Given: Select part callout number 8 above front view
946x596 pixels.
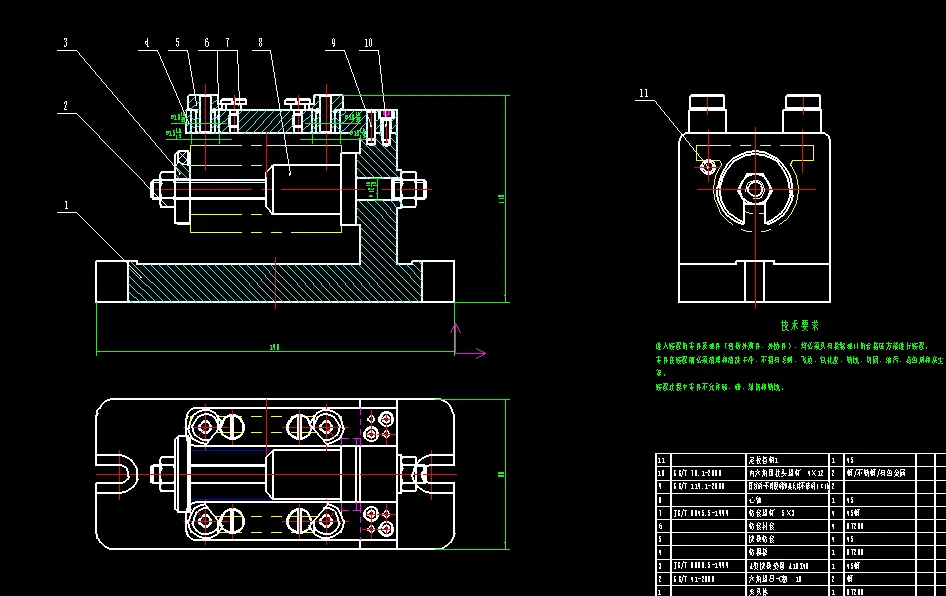Looking at the screenshot, I should click(x=261, y=43).
